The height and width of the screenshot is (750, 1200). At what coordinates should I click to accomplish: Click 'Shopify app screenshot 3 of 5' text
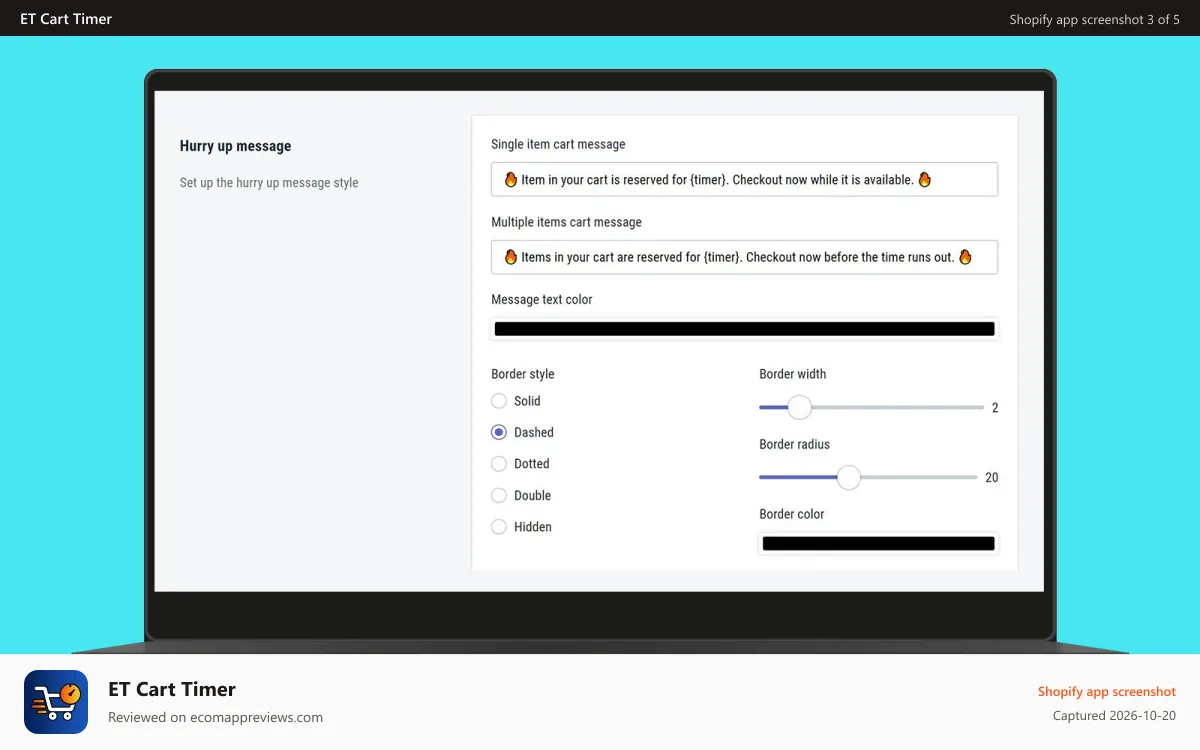pyautogui.click(x=1094, y=19)
